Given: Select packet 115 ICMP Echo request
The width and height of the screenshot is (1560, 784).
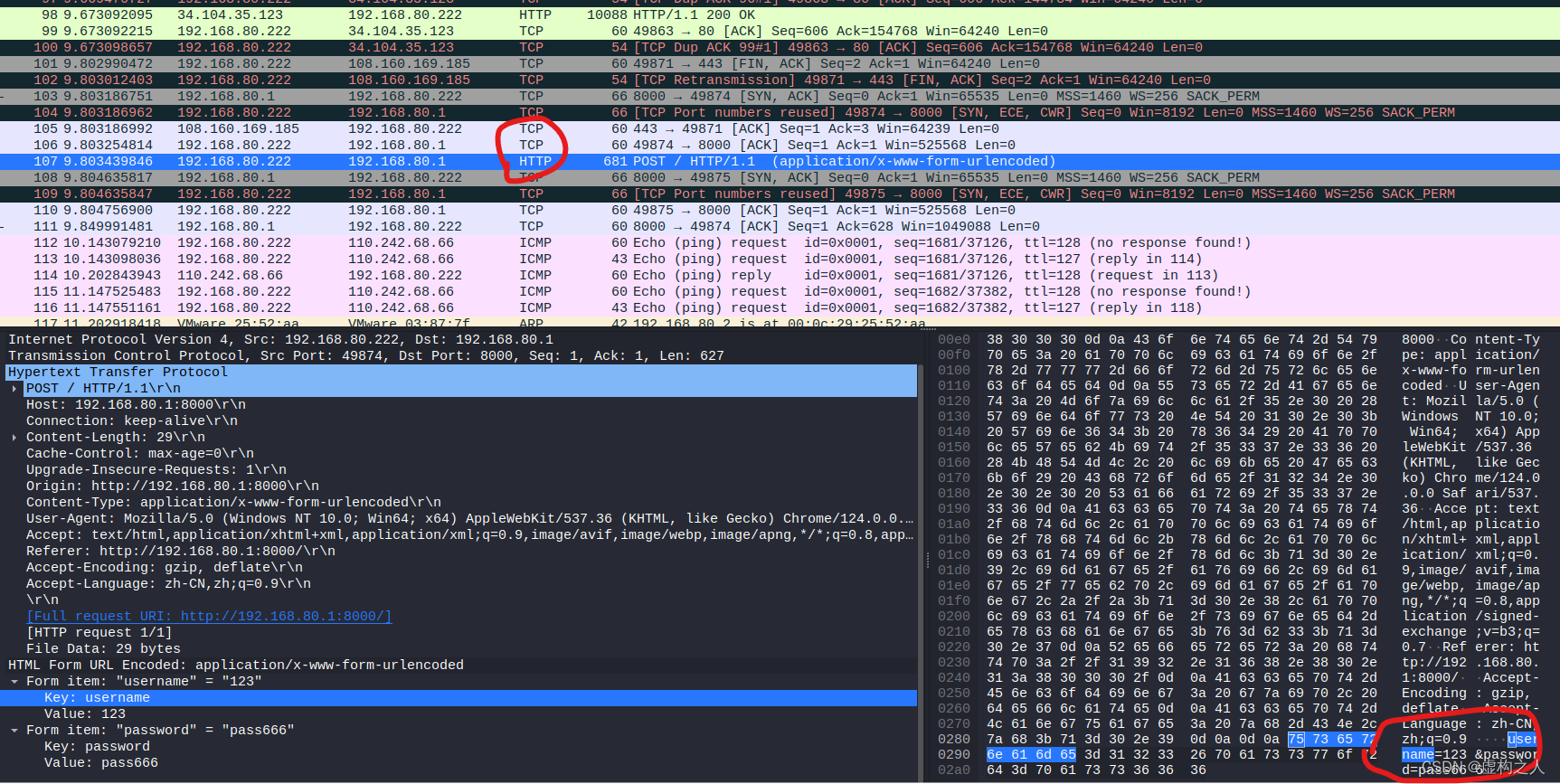Looking at the screenshot, I should 780,291.
